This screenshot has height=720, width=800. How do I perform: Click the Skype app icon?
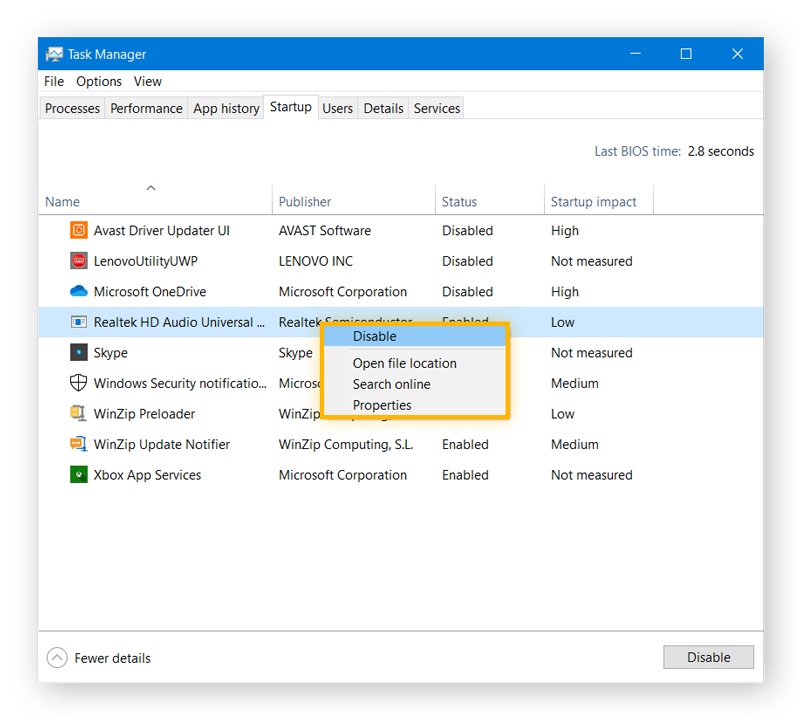point(79,353)
